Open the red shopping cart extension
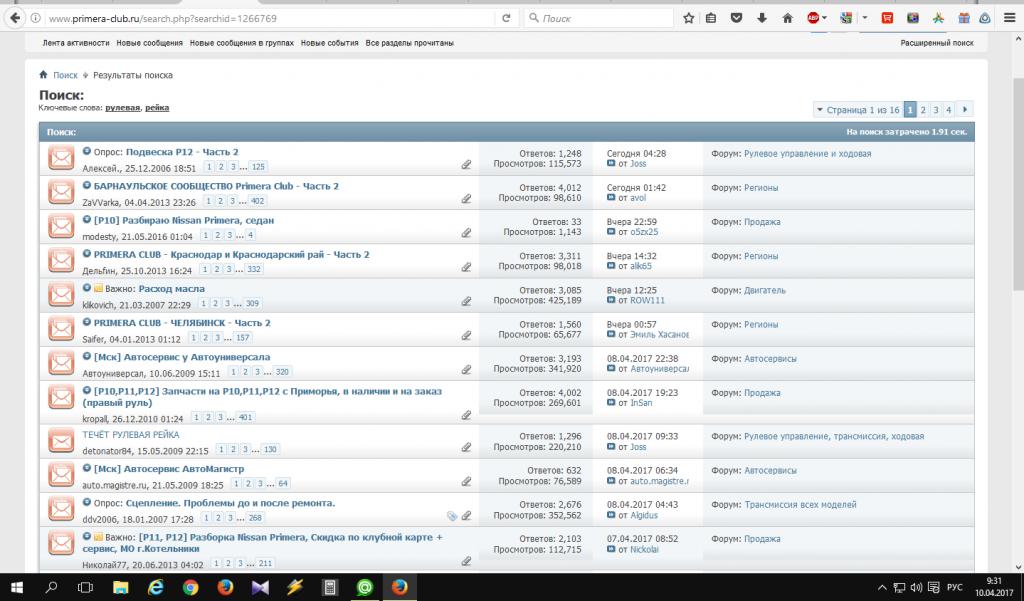Image resolution: width=1024 pixels, height=601 pixels. pos(887,18)
